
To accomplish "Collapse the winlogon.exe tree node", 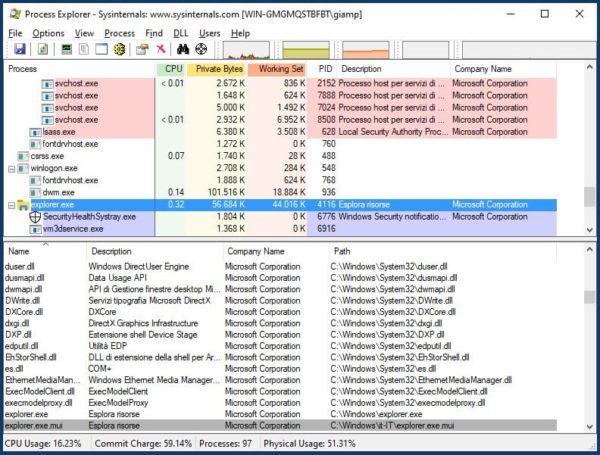I will click(11, 168).
